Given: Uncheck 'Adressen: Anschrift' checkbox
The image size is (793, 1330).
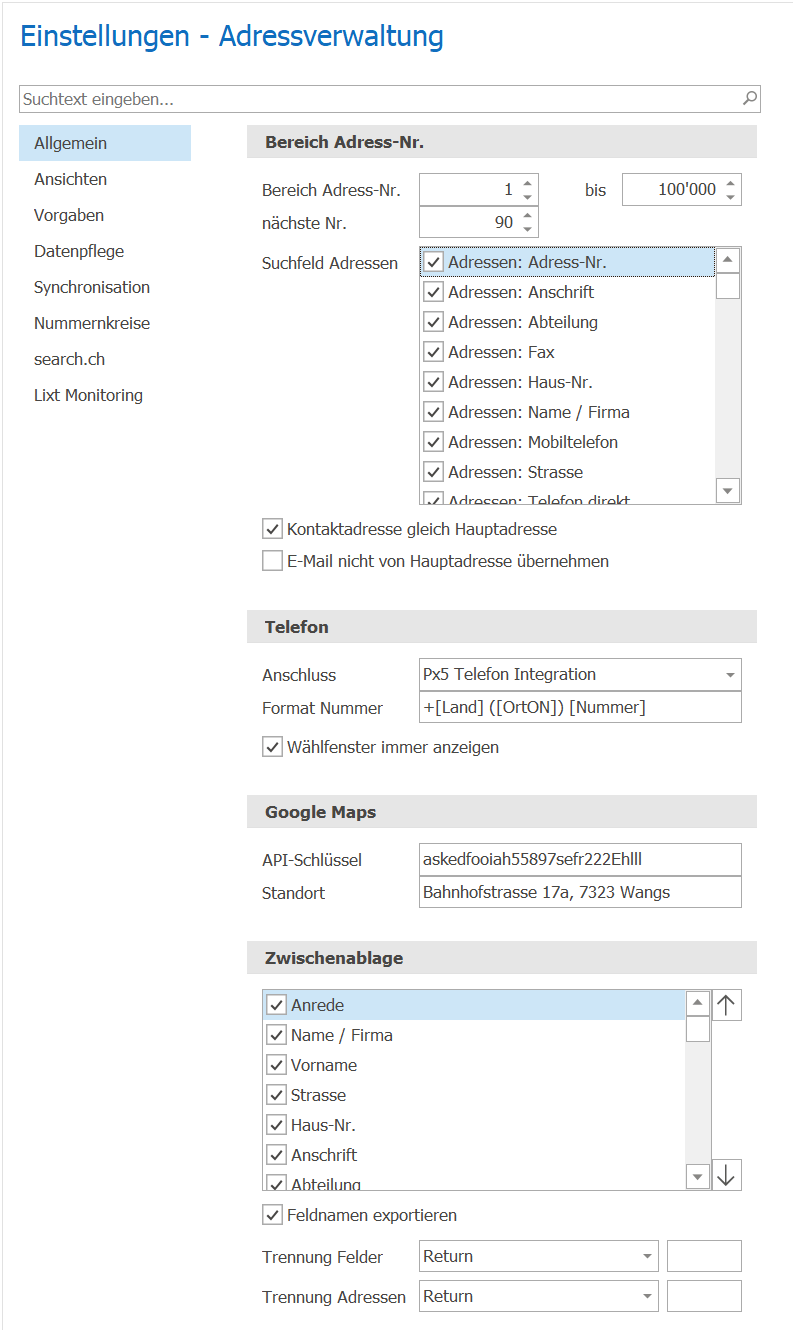Looking at the screenshot, I should 434,292.
